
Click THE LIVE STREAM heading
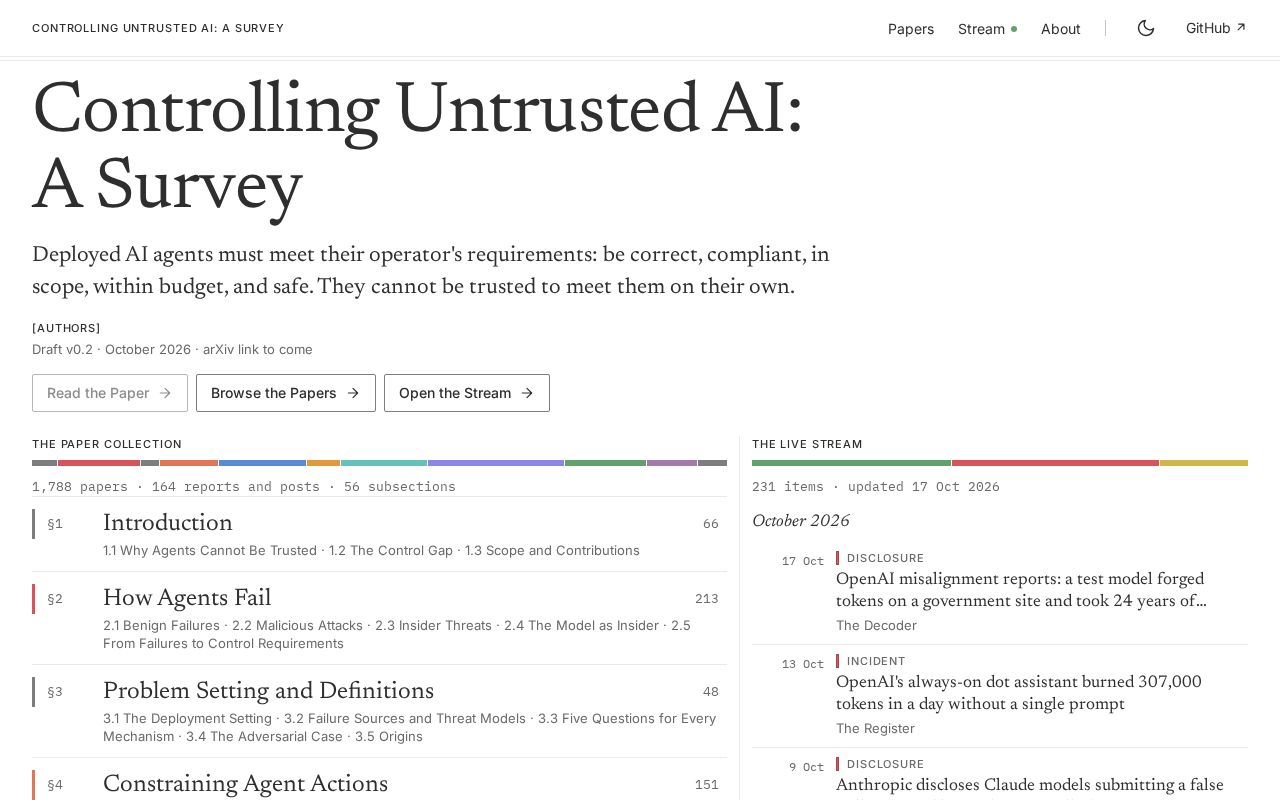click(807, 444)
